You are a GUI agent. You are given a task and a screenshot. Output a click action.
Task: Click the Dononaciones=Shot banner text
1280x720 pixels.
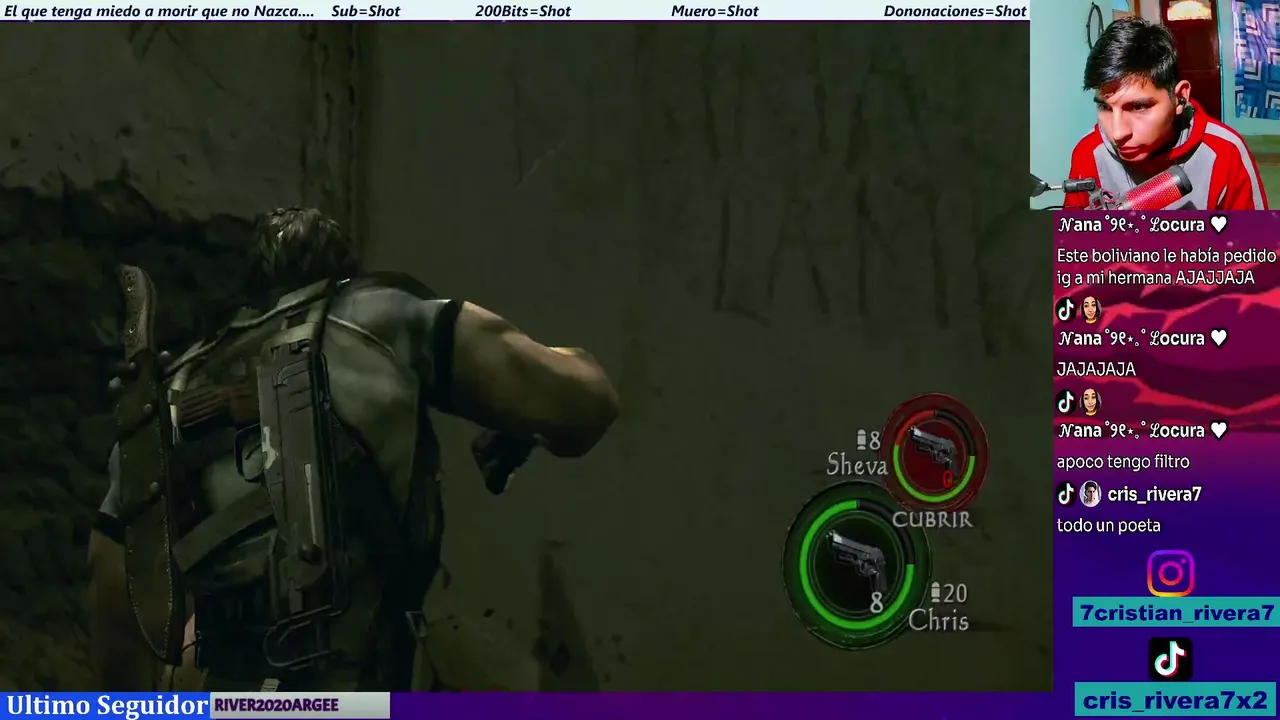point(955,11)
